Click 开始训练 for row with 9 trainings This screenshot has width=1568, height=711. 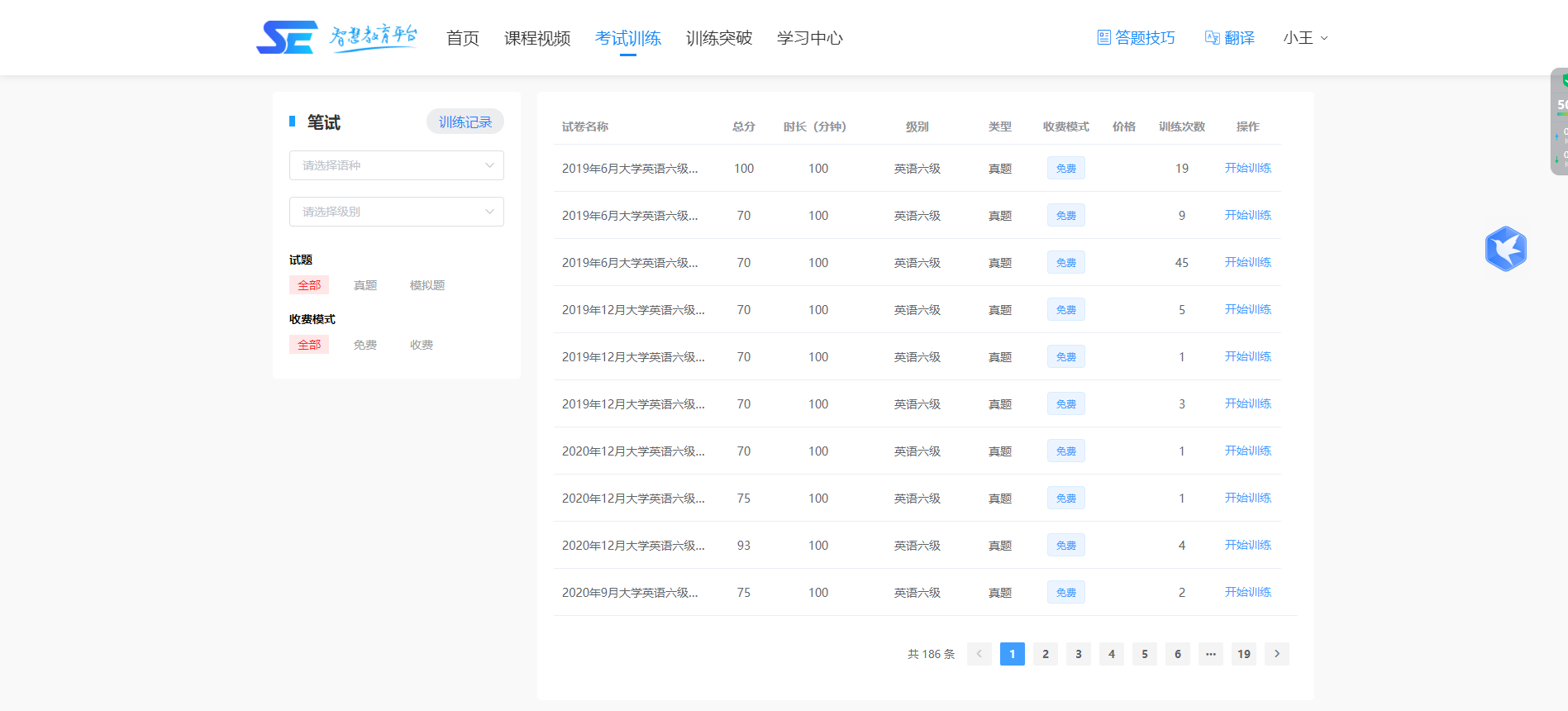(1248, 215)
